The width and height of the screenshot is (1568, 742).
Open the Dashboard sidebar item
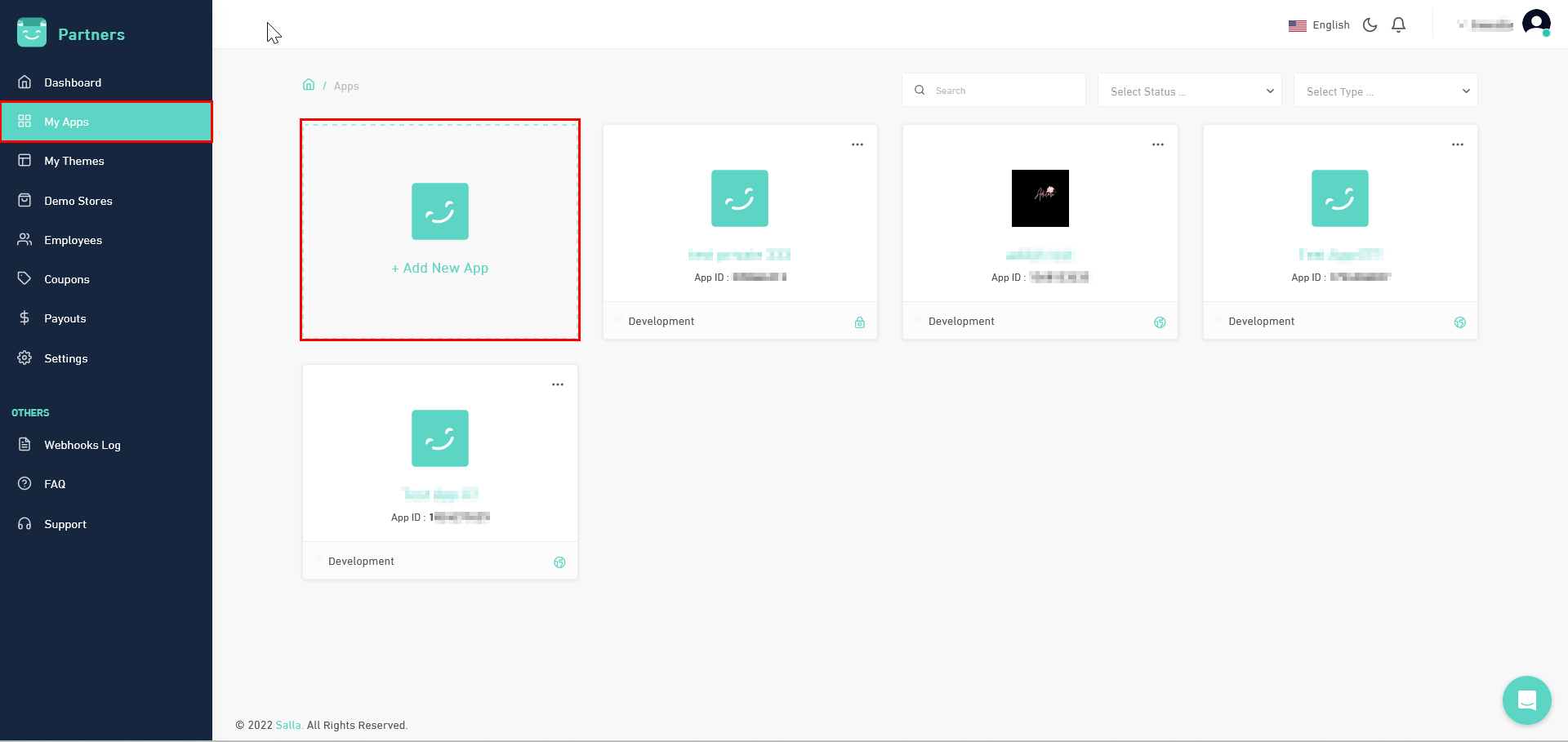tap(73, 82)
